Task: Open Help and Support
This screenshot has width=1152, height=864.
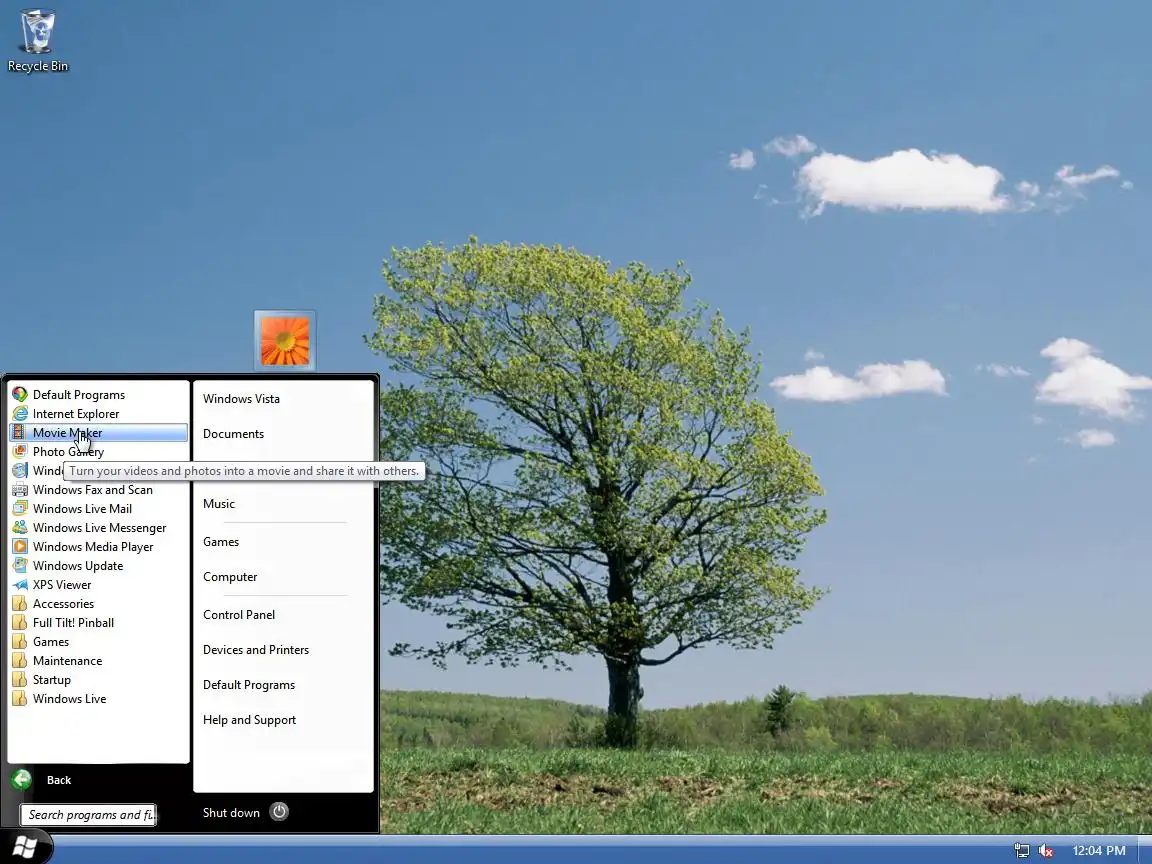Action: [x=249, y=720]
